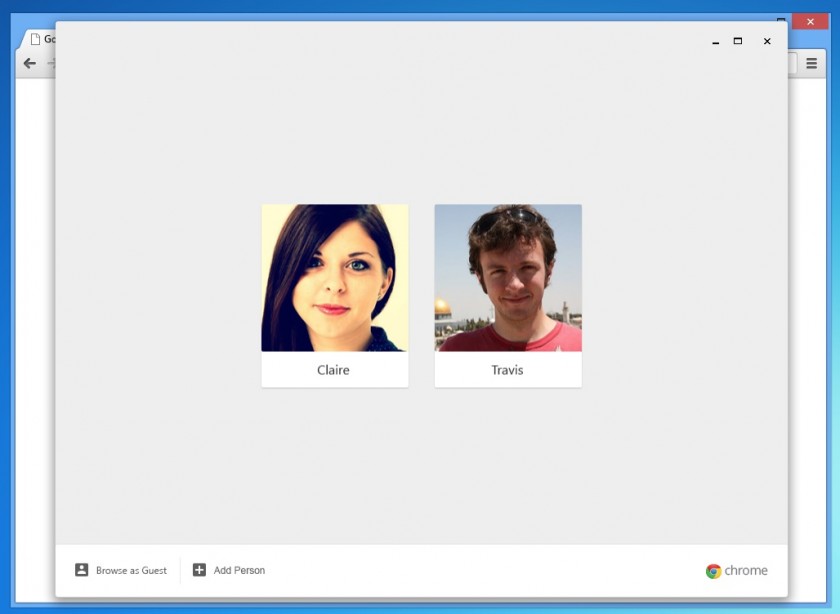Click the guest person silhouette icon
840x614 pixels.
pos(81,570)
